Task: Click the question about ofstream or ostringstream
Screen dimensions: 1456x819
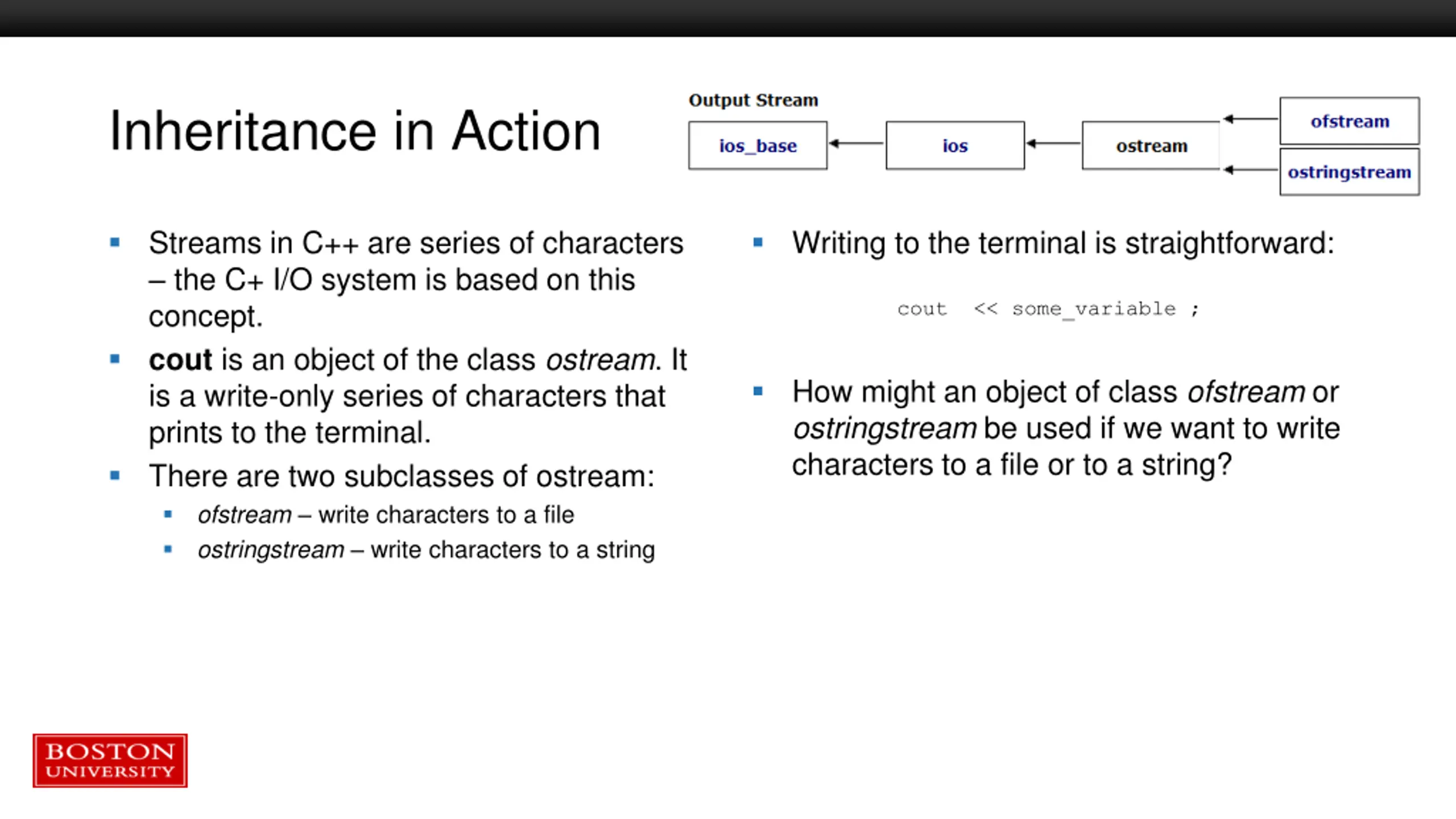Action: click(x=1066, y=428)
